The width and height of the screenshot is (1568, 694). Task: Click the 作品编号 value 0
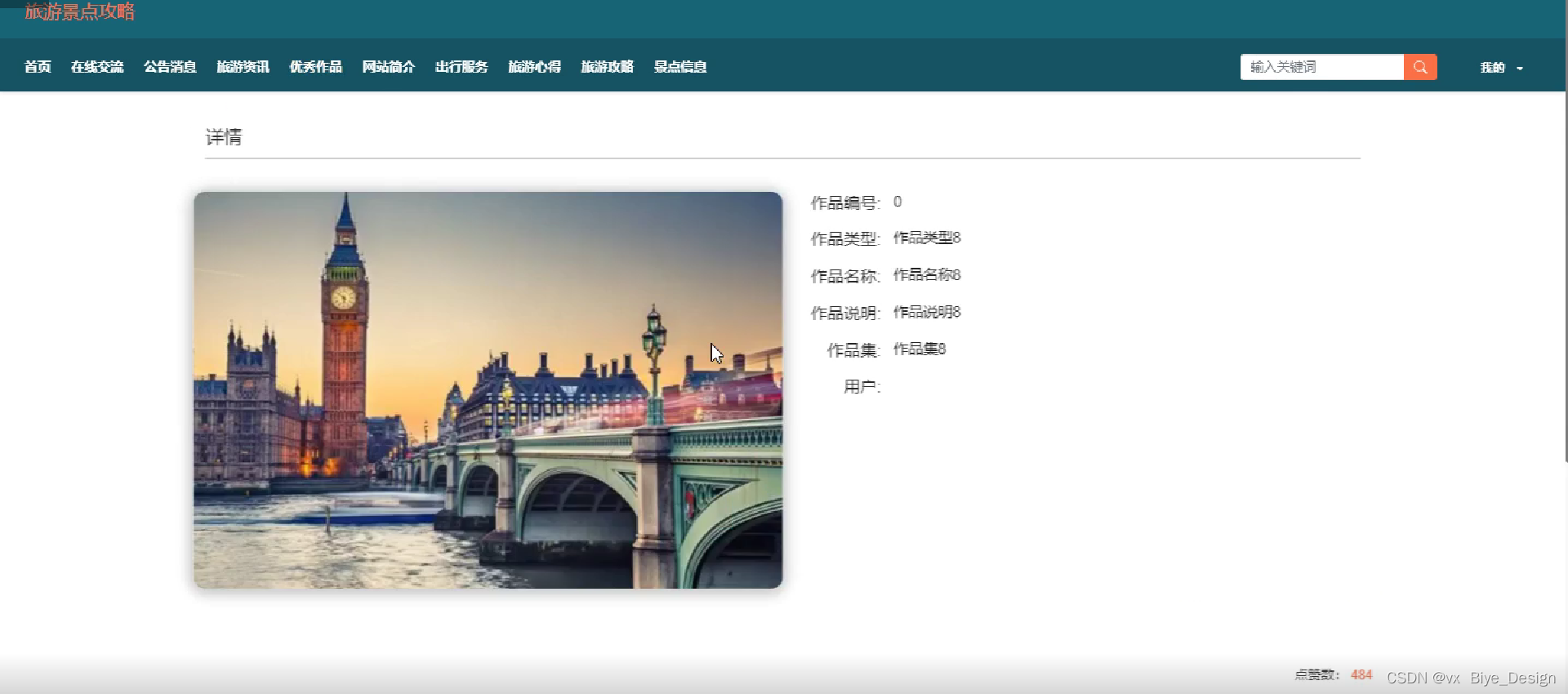[898, 202]
